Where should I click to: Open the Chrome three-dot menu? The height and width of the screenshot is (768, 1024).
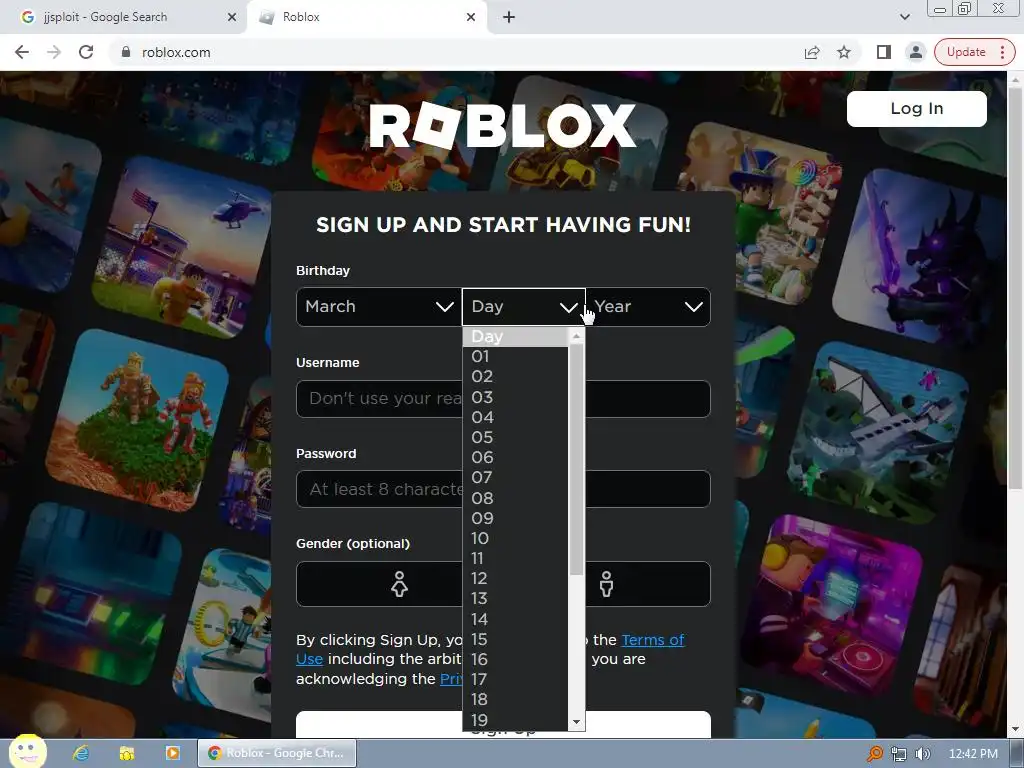tap(1002, 52)
